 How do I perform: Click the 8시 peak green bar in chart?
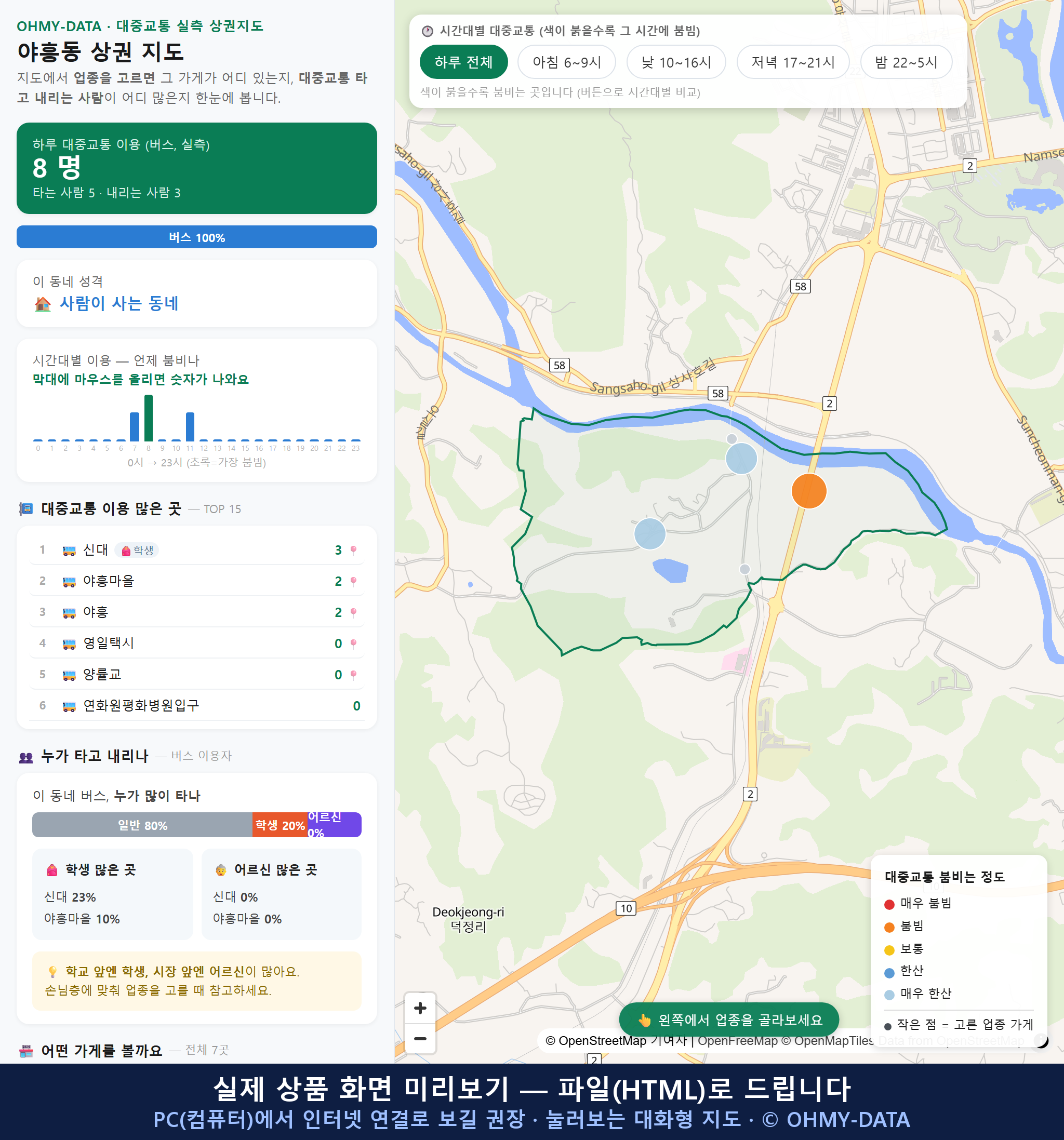click(x=149, y=418)
